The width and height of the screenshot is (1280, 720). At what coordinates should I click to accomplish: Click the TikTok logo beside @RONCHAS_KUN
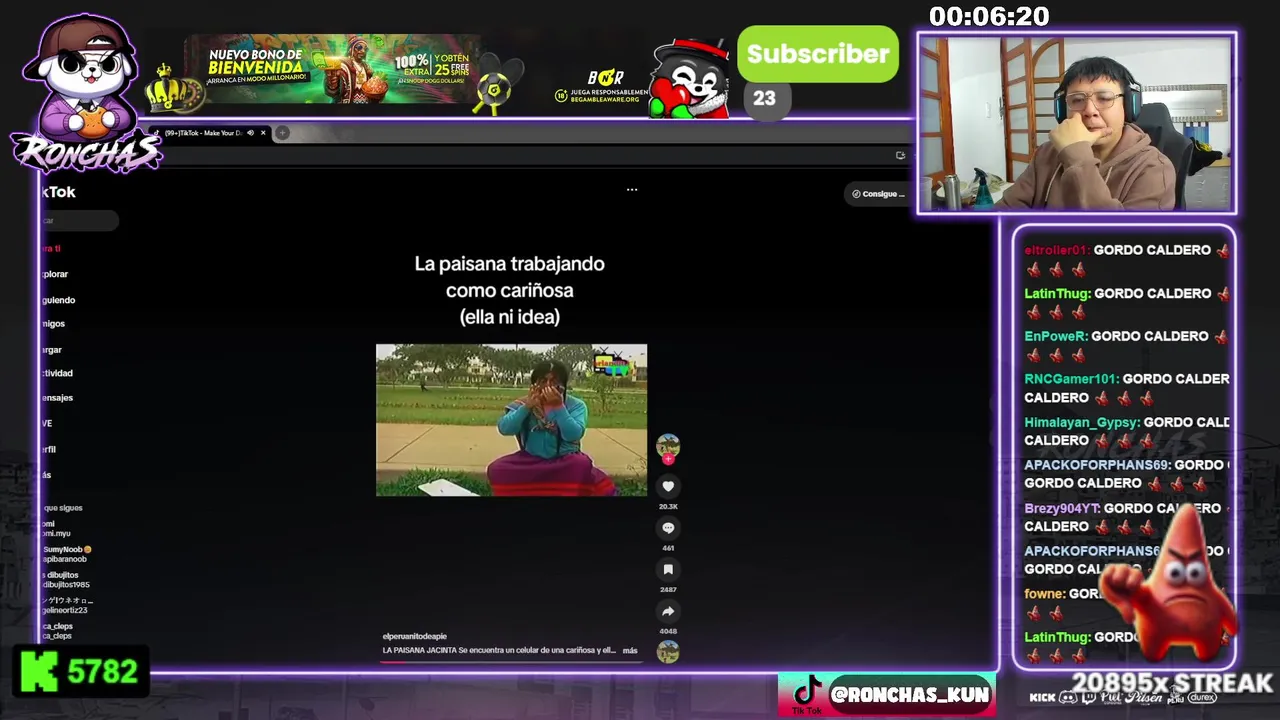click(806, 693)
